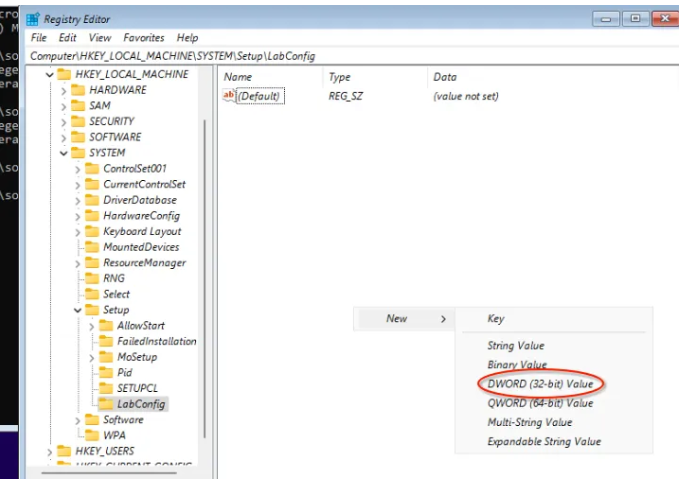Click the WPA folder icon
689x481 pixels.
pyautogui.click(x=94, y=435)
